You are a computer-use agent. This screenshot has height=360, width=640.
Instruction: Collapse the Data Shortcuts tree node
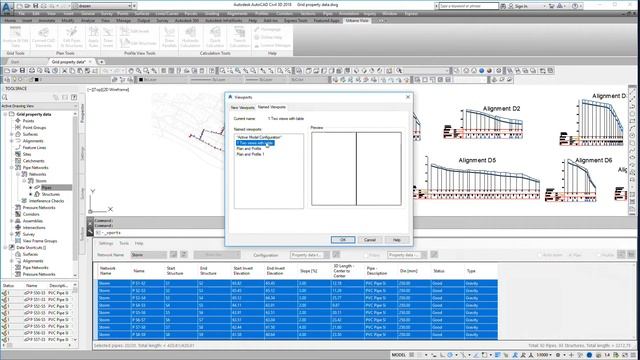[x=5, y=248]
